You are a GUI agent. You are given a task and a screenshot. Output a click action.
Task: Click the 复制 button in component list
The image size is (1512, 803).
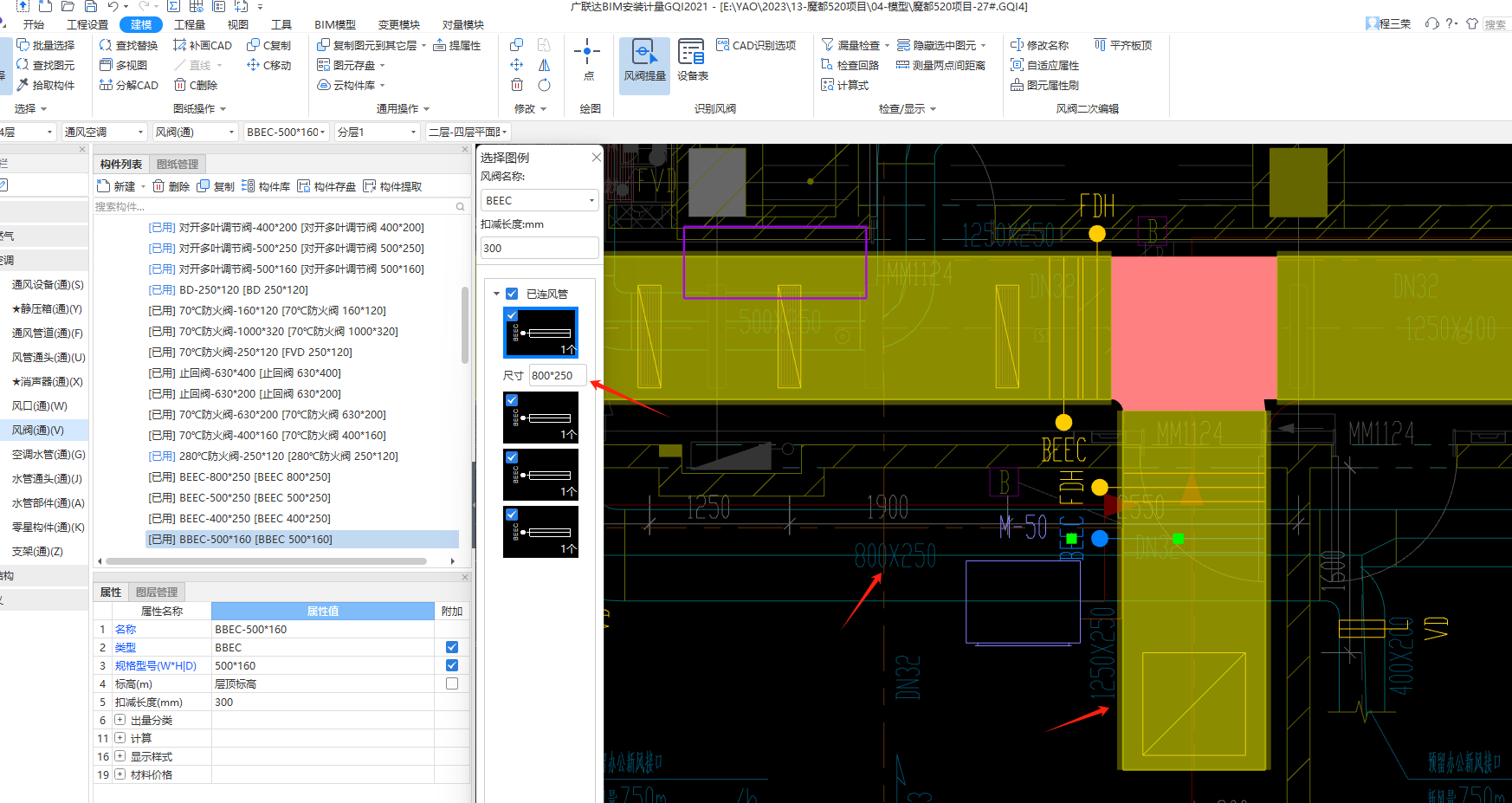pyautogui.click(x=216, y=186)
